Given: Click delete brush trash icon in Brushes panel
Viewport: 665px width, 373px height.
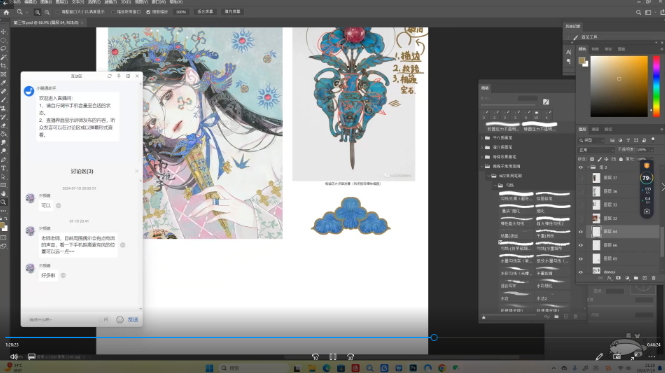Looking at the screenshot, I should point(576,317).
